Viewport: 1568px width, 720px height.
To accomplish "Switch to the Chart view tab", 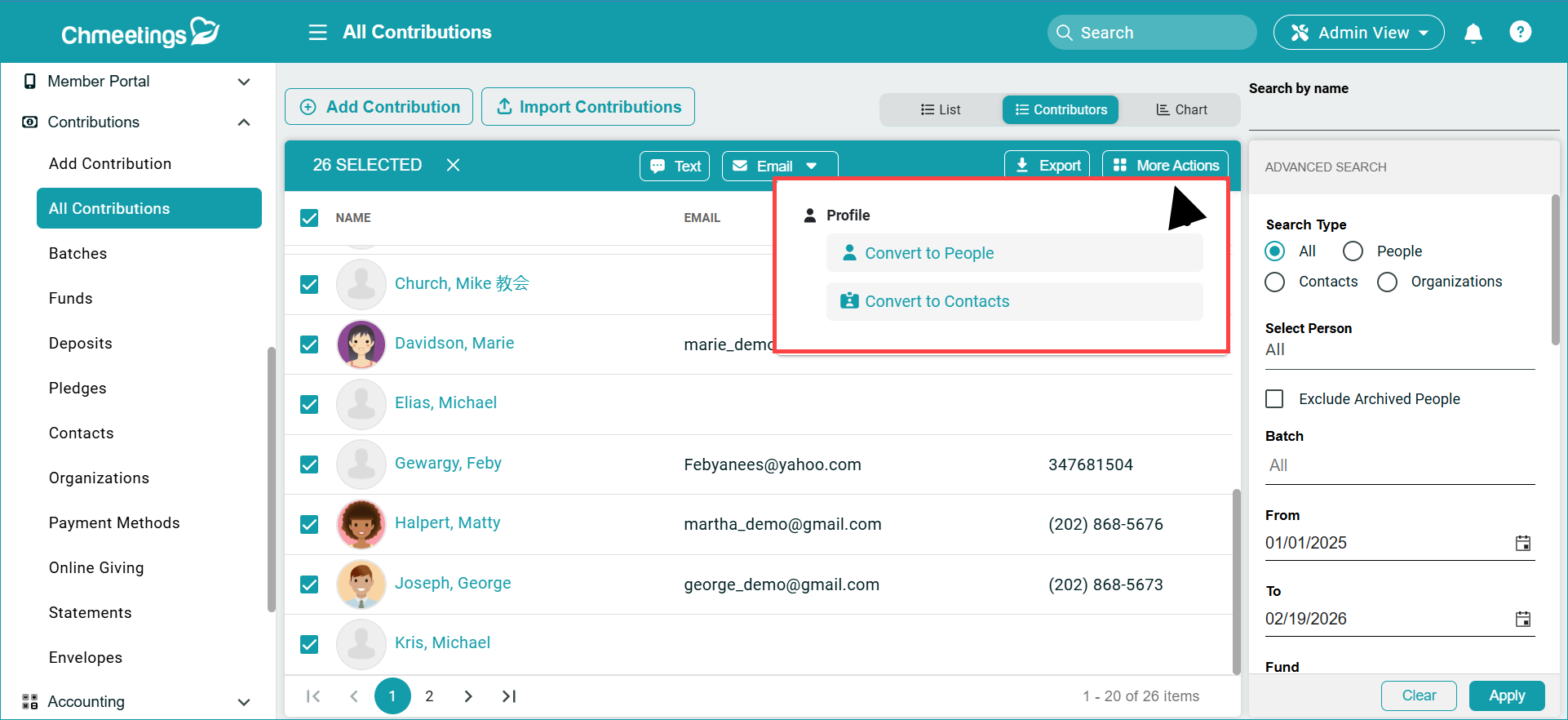I will (x=1180, y=109).
